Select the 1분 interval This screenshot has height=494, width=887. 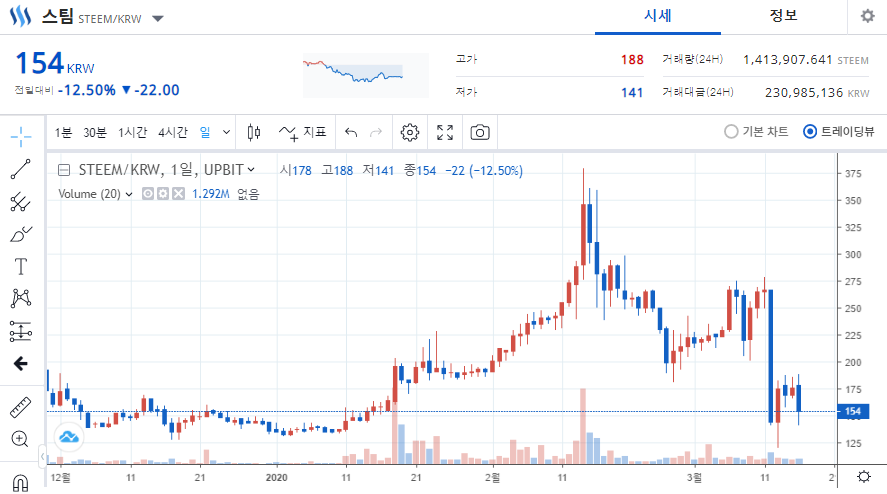coord(63,132)
